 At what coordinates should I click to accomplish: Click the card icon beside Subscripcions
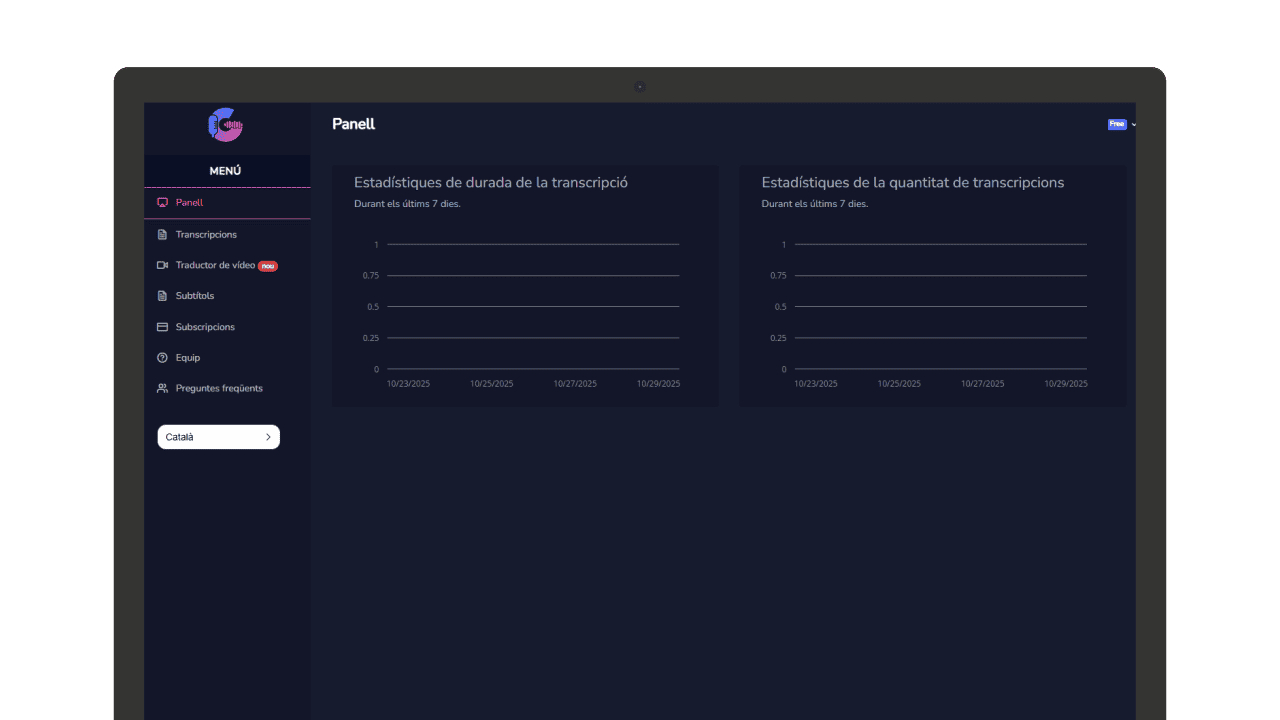(x=162, y=327)
